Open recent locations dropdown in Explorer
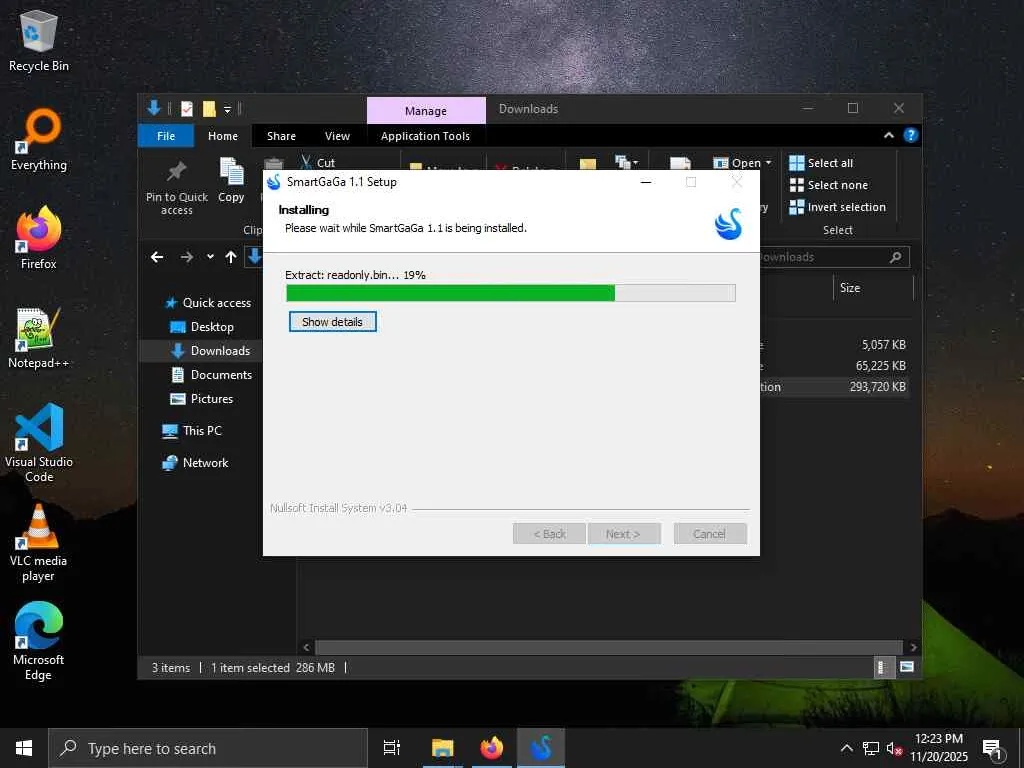Image resolution: width=1024 pixels, height=768 pixels. (x=210, y=257)
